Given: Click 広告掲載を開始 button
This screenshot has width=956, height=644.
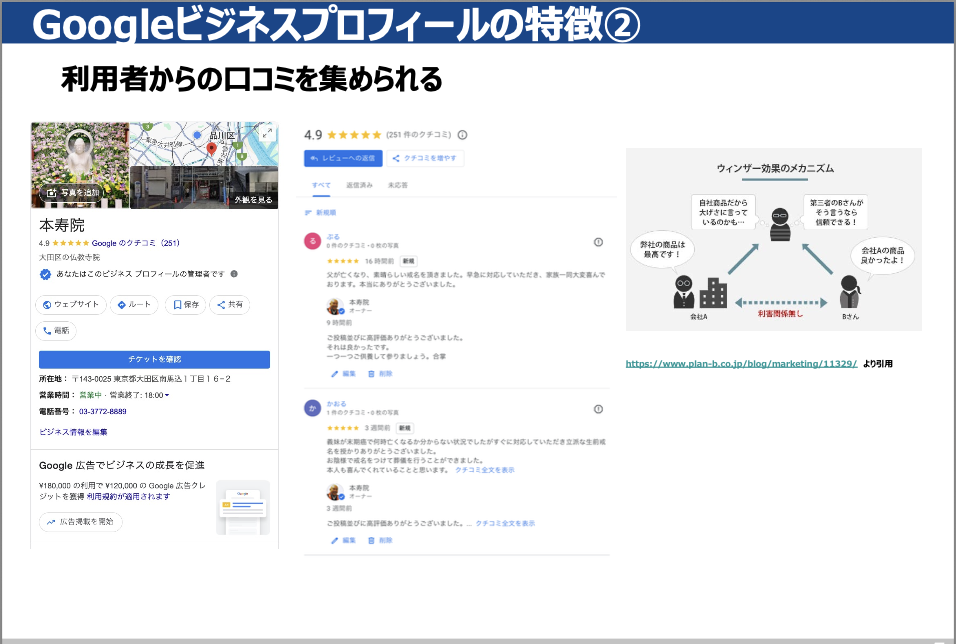Looking at the screenshot, I should (x=81, y=522).
